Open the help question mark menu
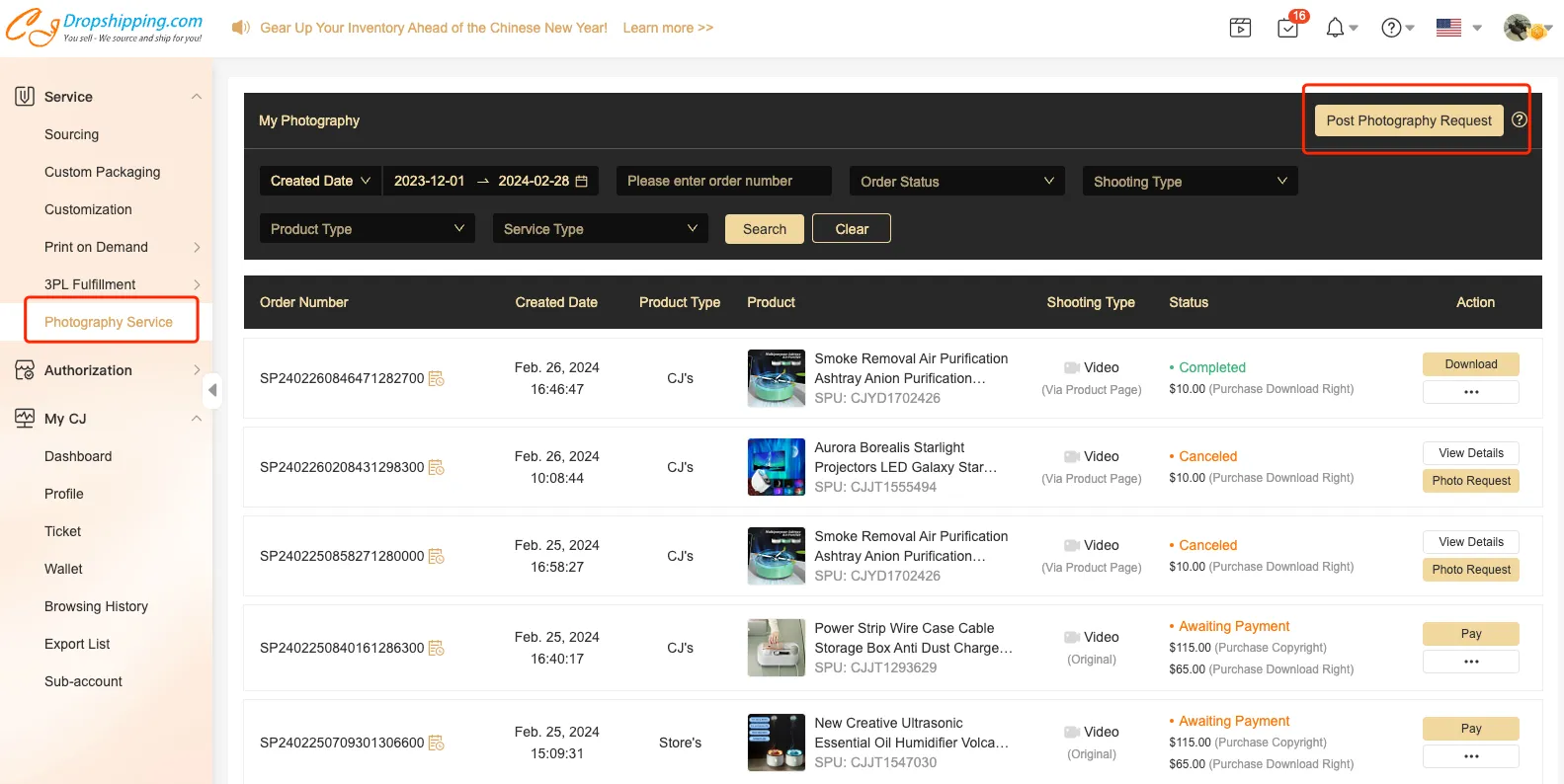 [x=1392, y=28]
